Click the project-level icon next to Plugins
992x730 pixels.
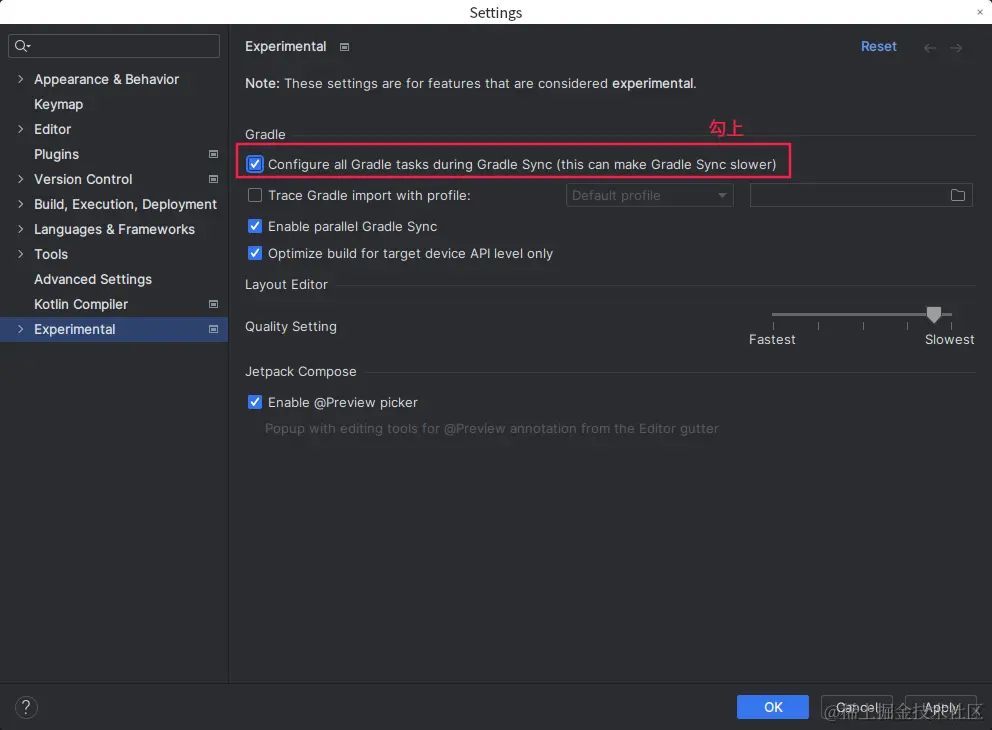[213, 154]
